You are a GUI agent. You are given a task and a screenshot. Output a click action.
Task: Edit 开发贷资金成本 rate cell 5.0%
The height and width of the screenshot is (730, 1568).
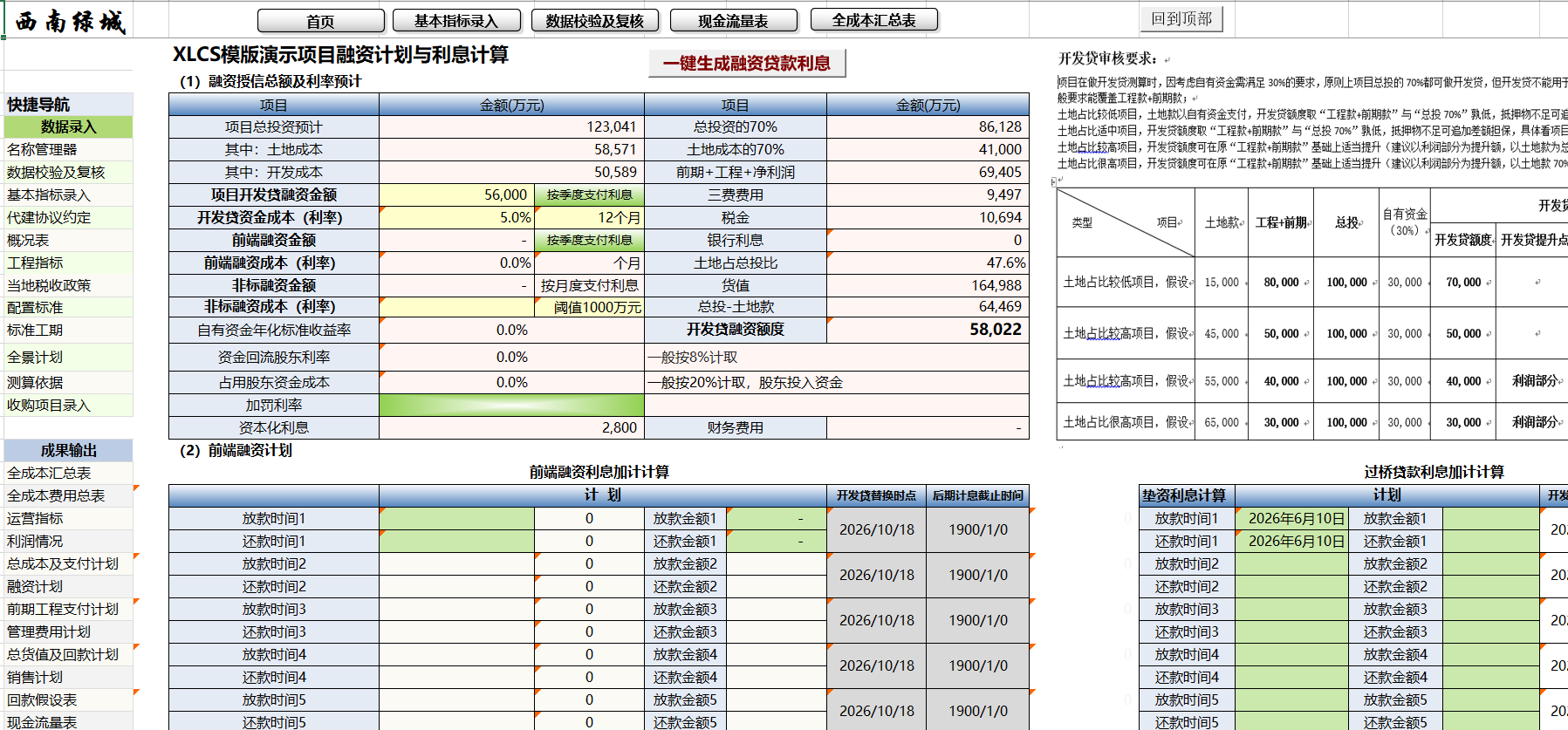pyautogui.click(x=456, y=217)
